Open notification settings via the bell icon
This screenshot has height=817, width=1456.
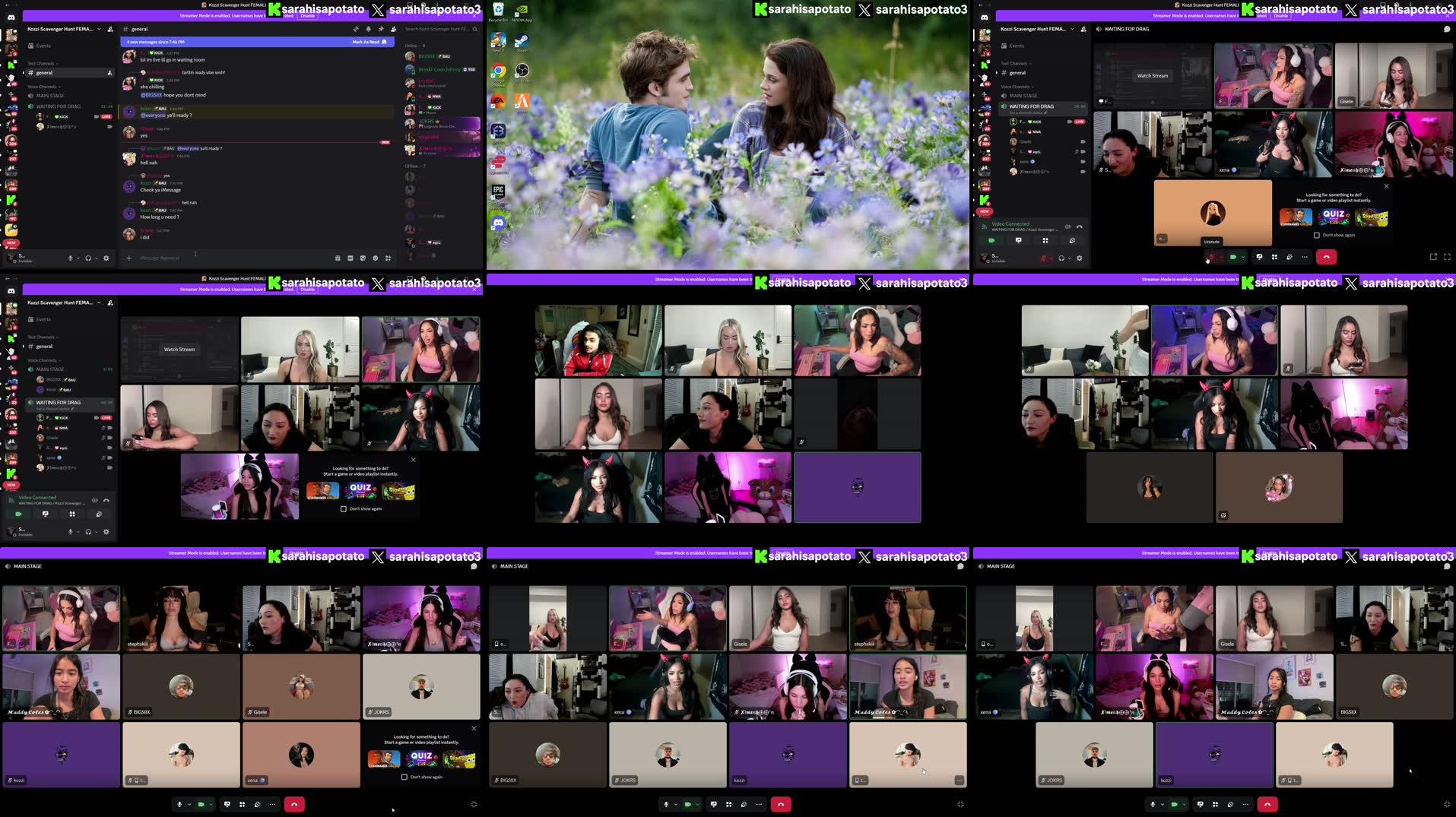(x=368, y=29)
